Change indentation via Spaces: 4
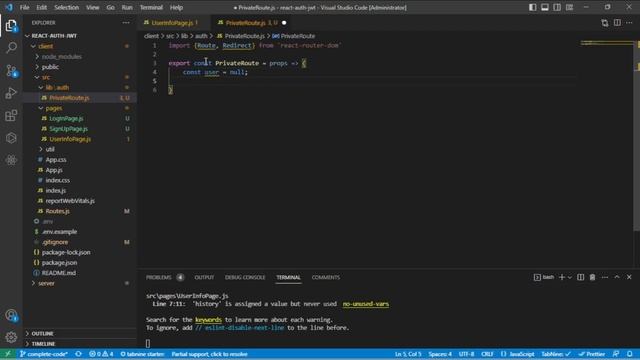The width and height of the screenshot is (640, 360). pyautogui.click(x=440, y=354)
